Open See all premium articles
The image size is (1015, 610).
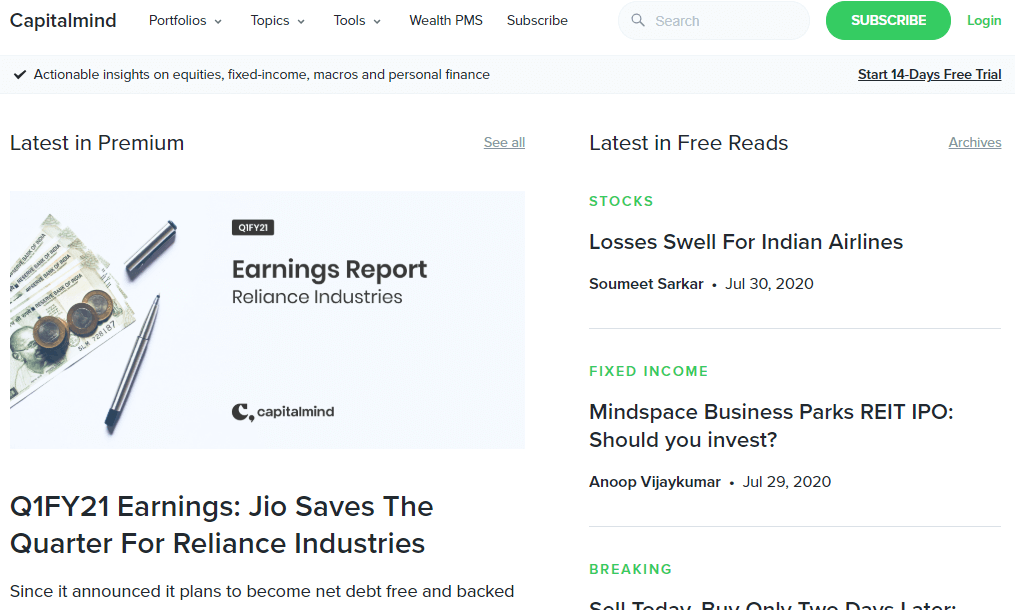(x=504, y=142)
